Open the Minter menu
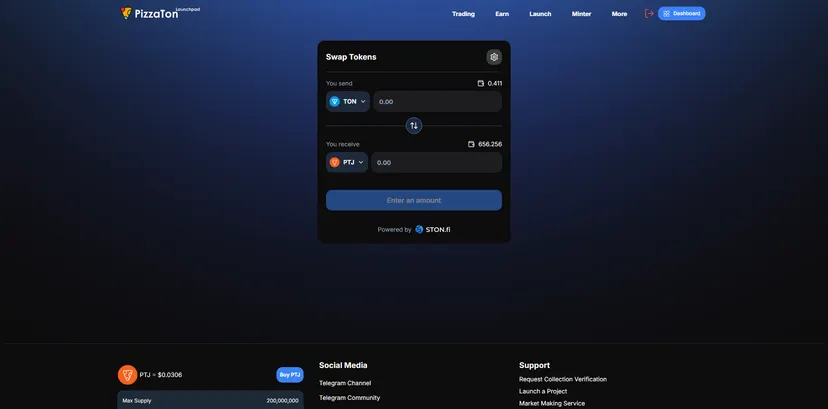The image size is (828, 409). (x=581, y=14)
